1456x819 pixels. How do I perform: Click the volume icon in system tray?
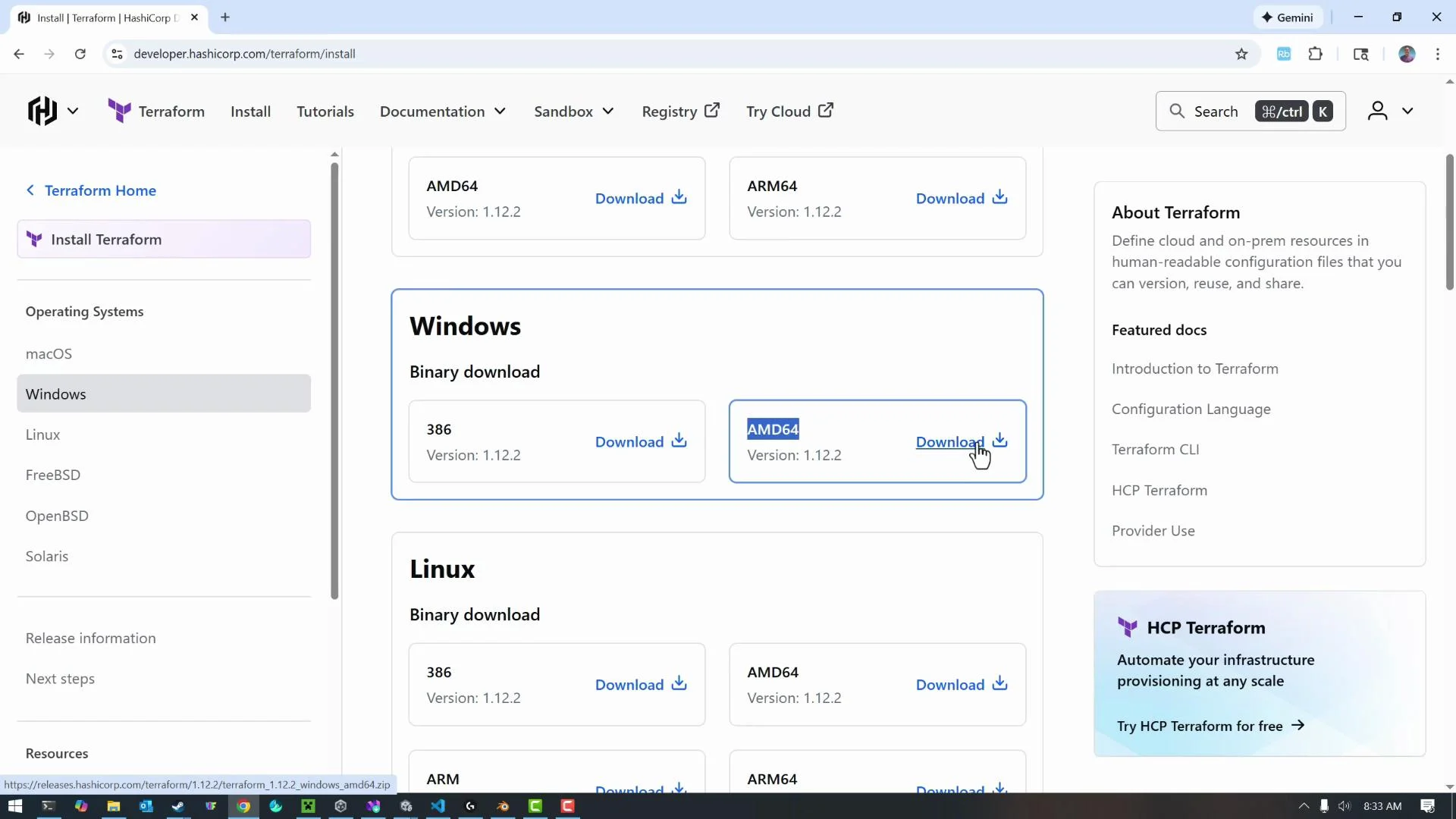[1345, 806]
